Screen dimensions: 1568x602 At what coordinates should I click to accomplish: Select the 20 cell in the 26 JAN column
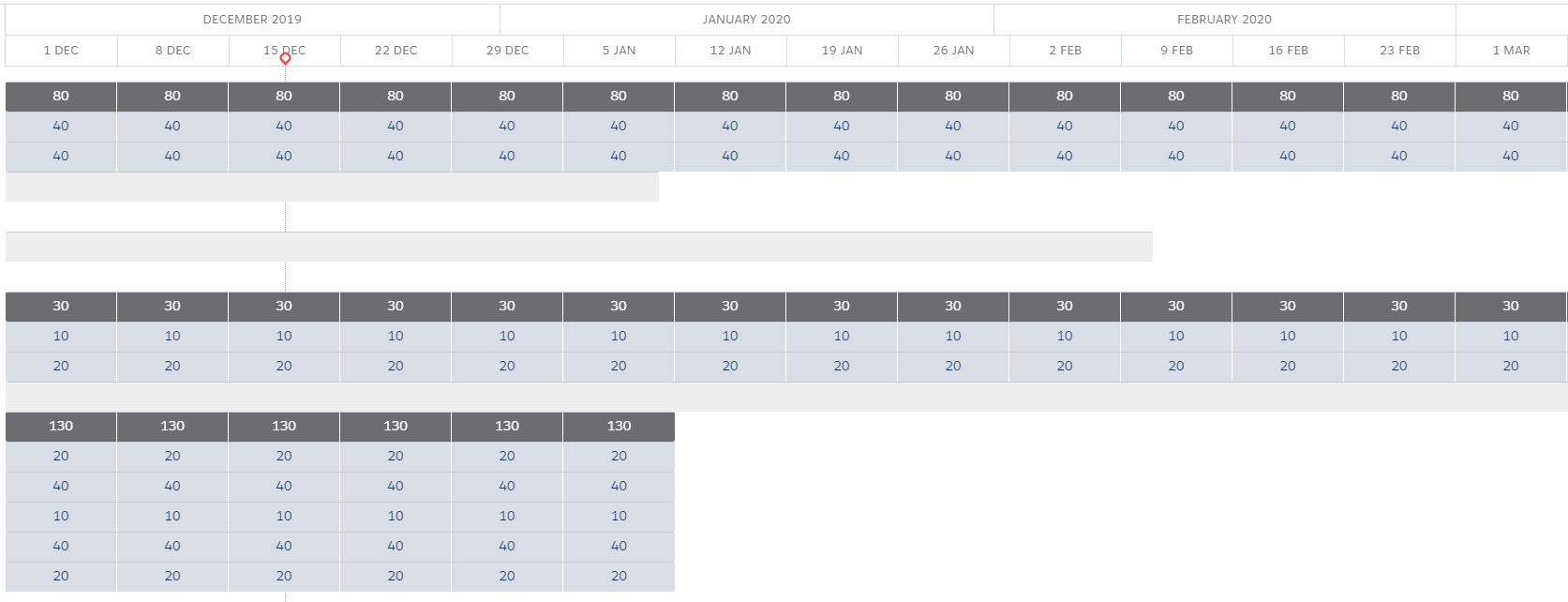(953, 366)
